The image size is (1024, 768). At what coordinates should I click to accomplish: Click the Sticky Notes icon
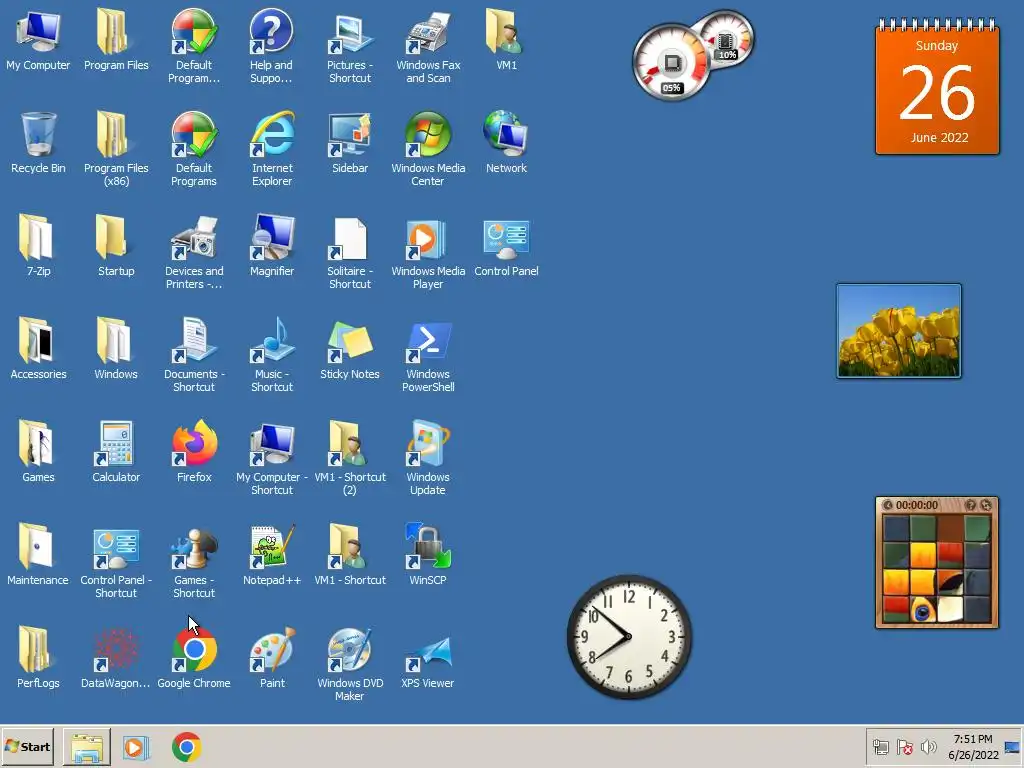pos(350,349)
